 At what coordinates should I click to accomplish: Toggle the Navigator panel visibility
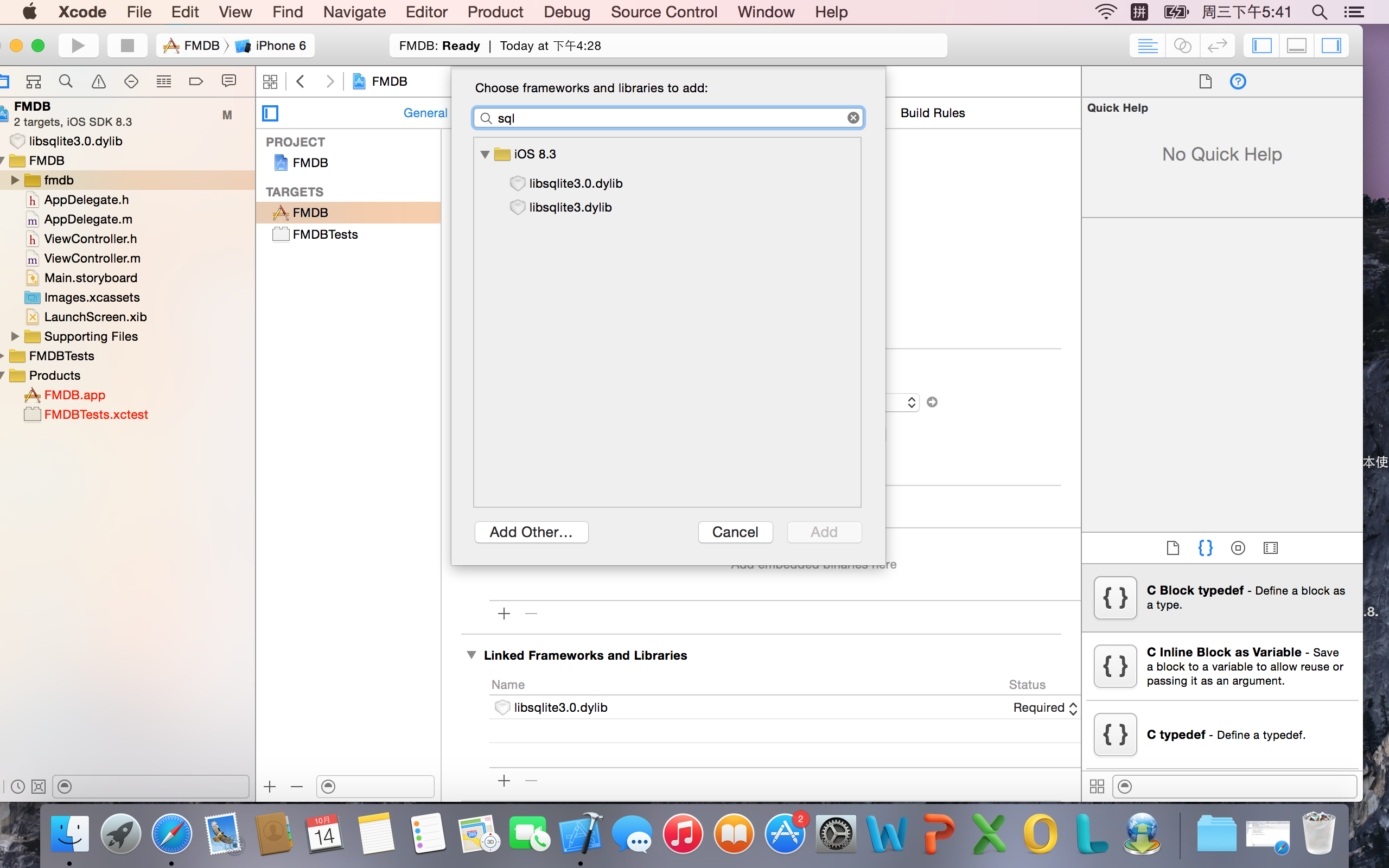(x=1261, y=46)
